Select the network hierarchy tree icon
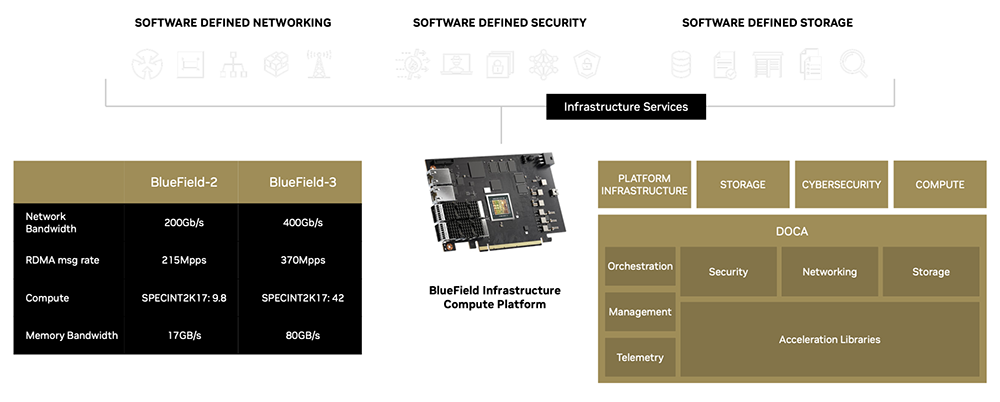Image resolution: width=1000 pixels, height=402 pixels. point(233,64)
